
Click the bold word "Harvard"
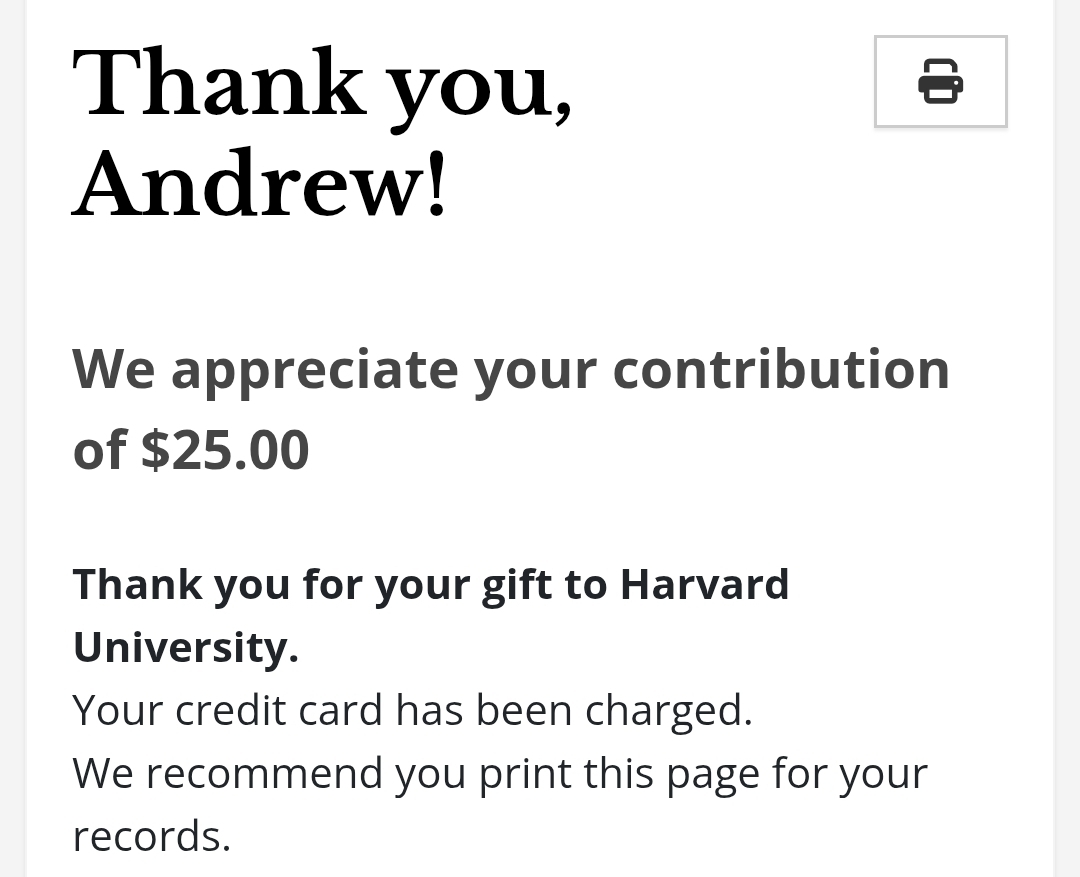(704, 585)
